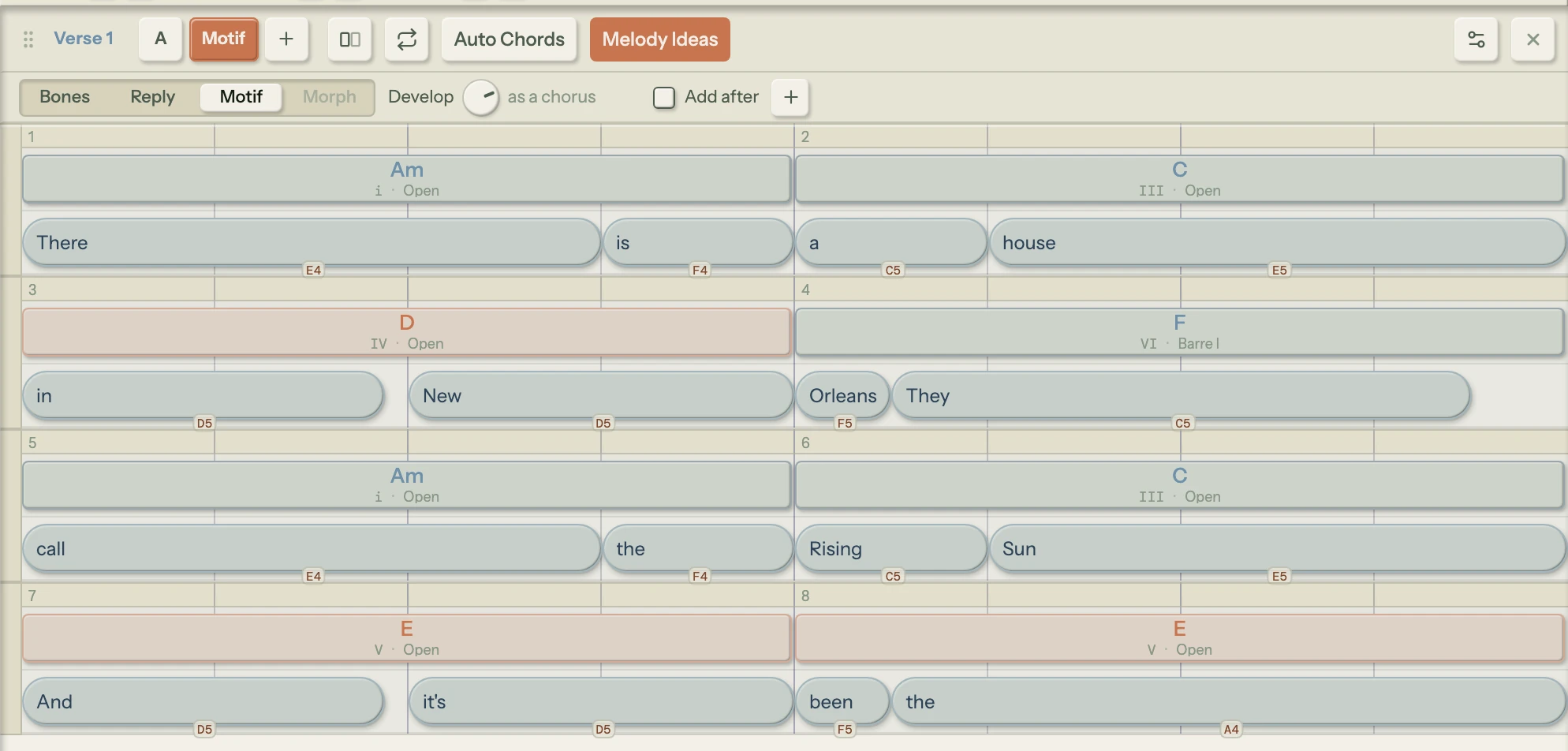Click the plus button after Add after
The image size is (1568, 751).
tap(790, 97)
